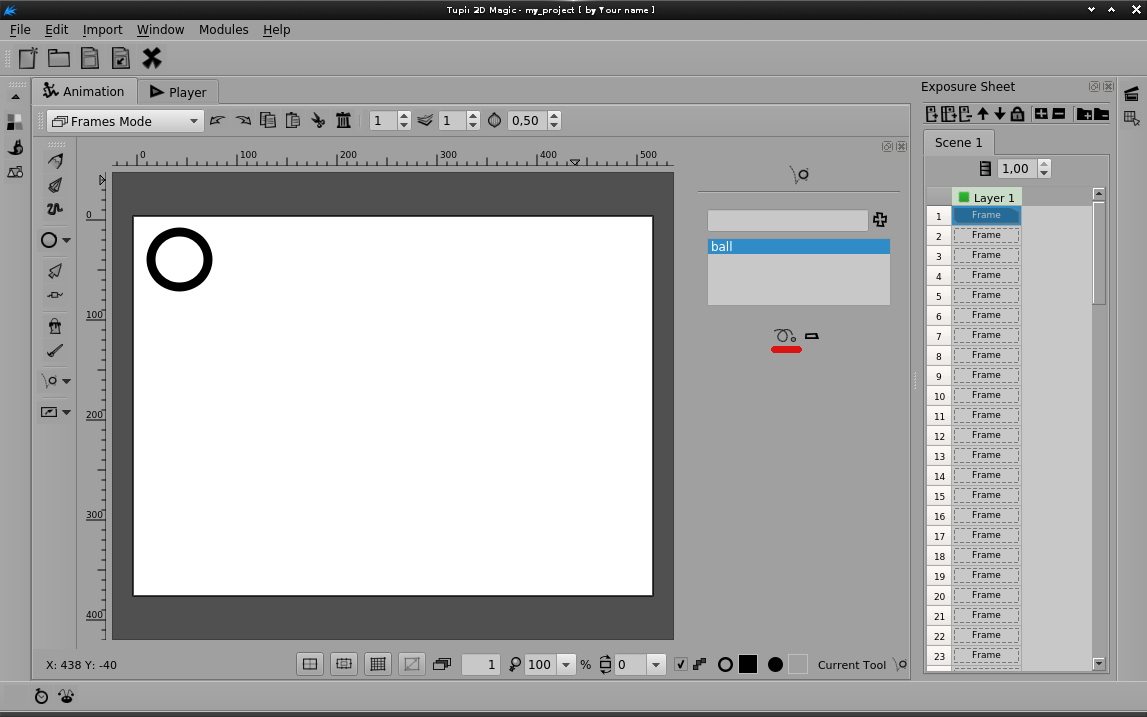Select the pencil drawing tool

[55, 161]
